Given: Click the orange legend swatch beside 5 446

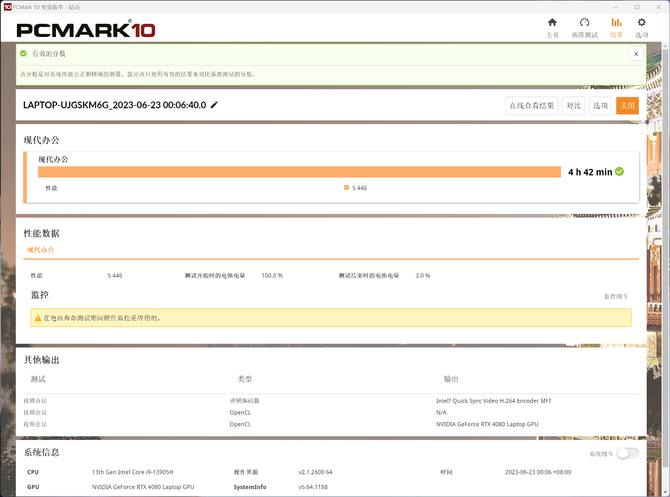Looking at the screenshot, I should [x=347, y=187].
